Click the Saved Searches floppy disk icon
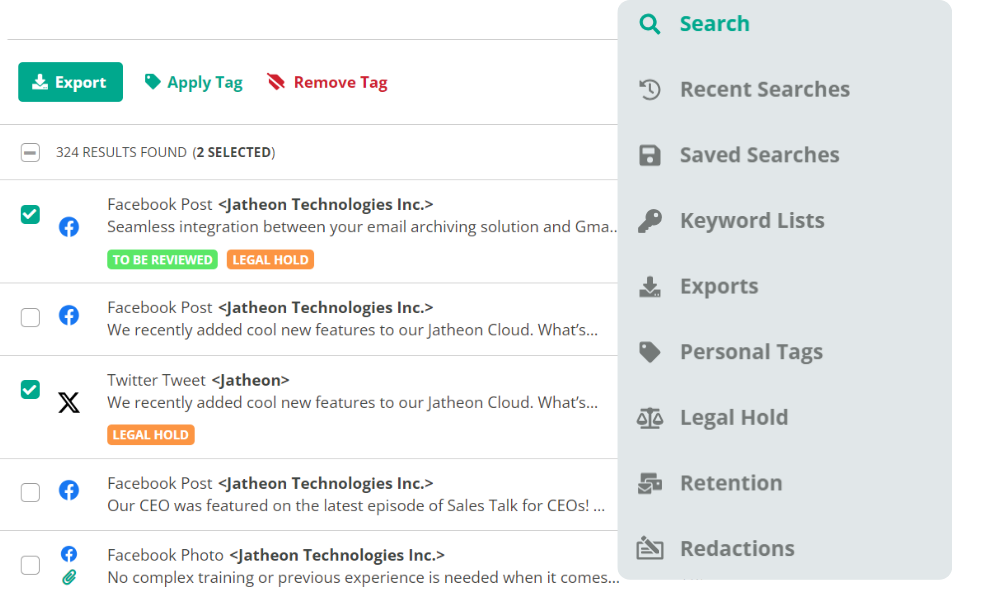The height and width of the screenshot is (600, 1000). click(650, 155)
